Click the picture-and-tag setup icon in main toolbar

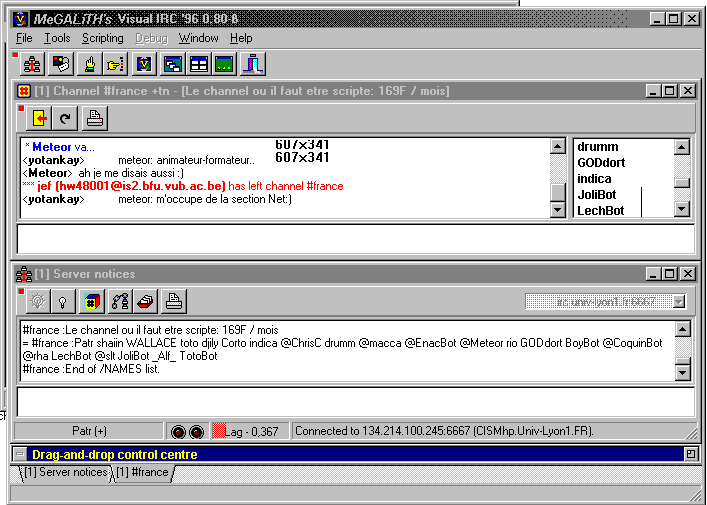tap(61, 64)
